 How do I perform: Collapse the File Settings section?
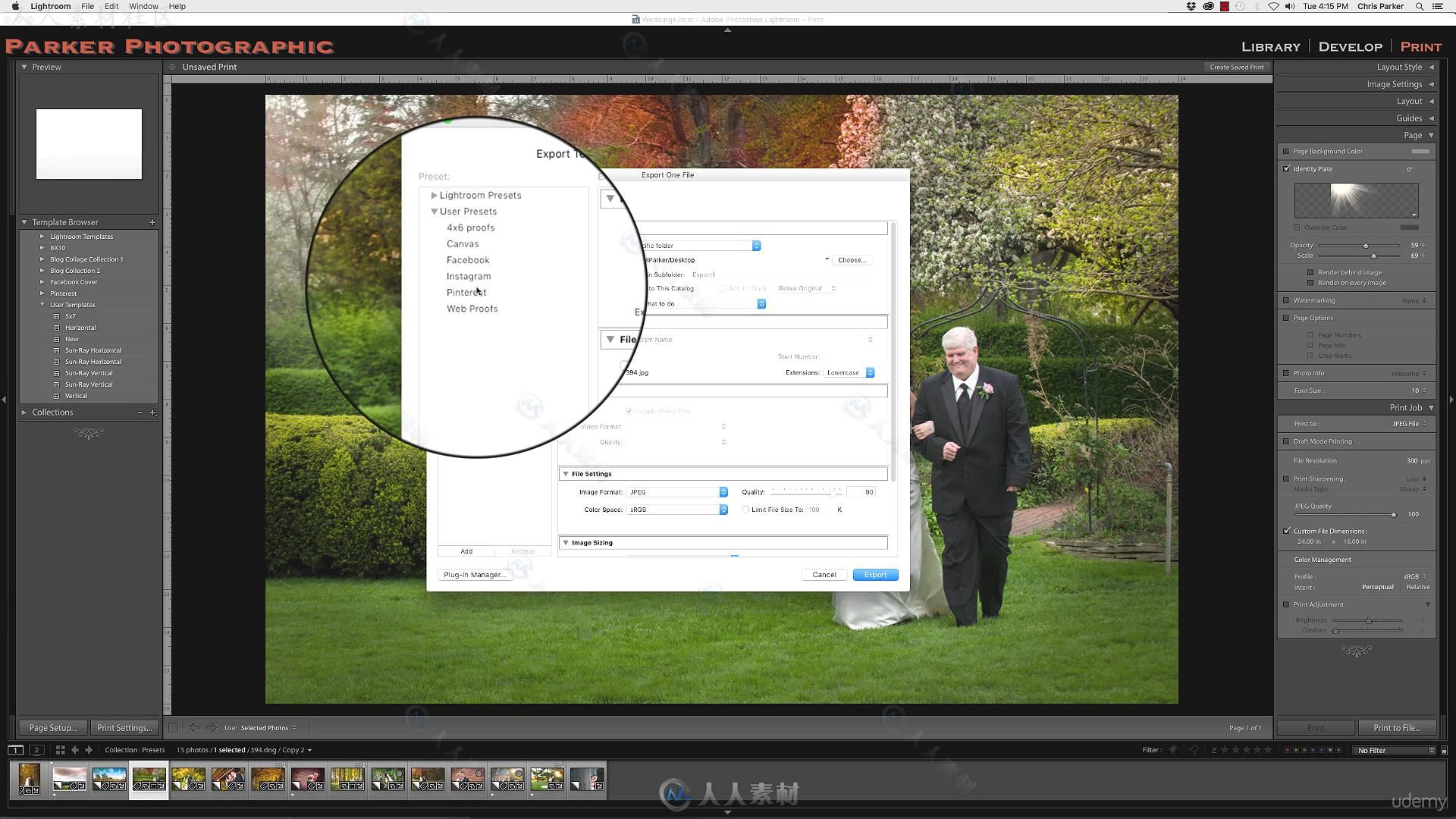[x=566, y=474]
